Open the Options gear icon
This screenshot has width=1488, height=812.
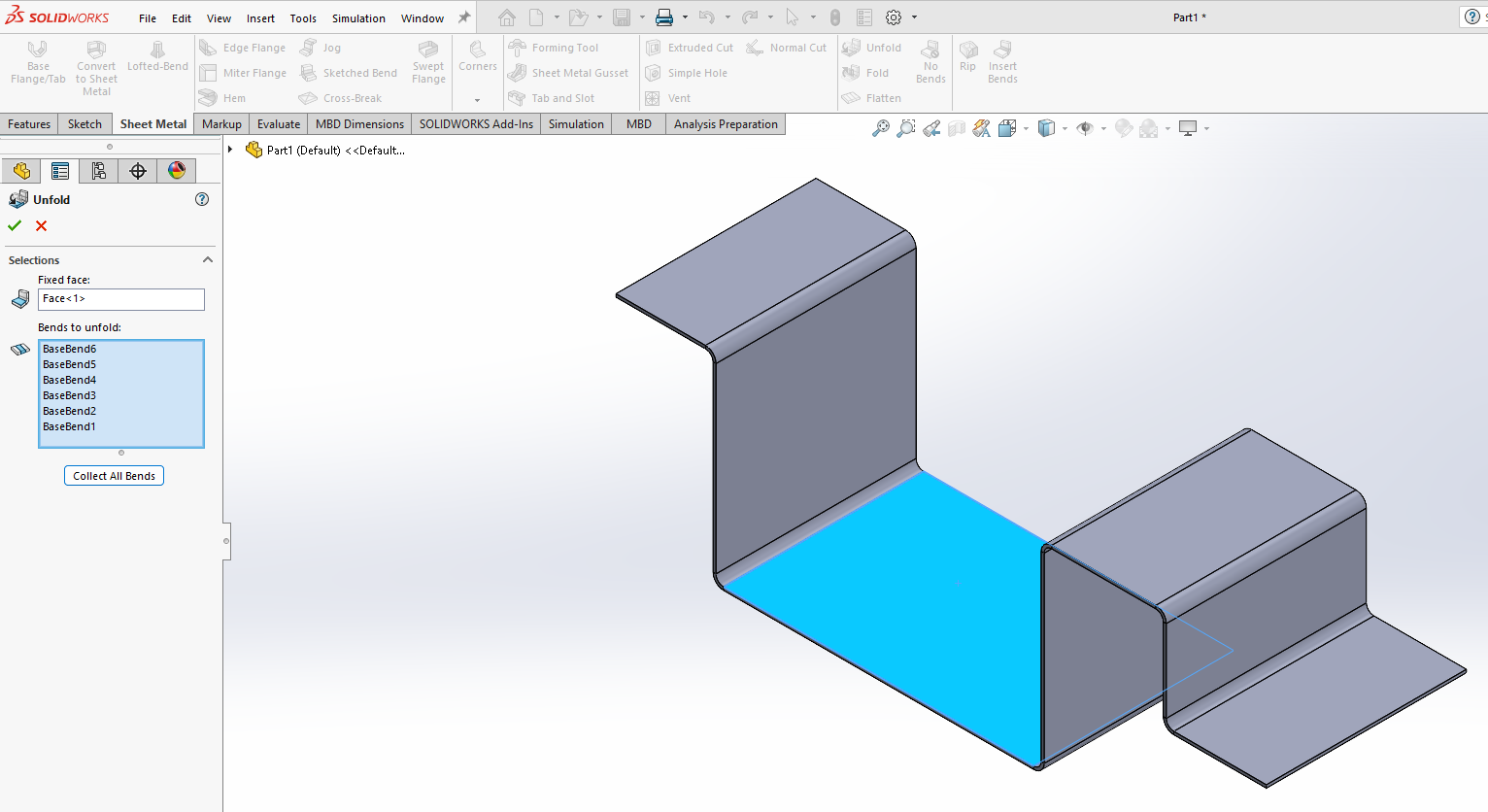894,17
